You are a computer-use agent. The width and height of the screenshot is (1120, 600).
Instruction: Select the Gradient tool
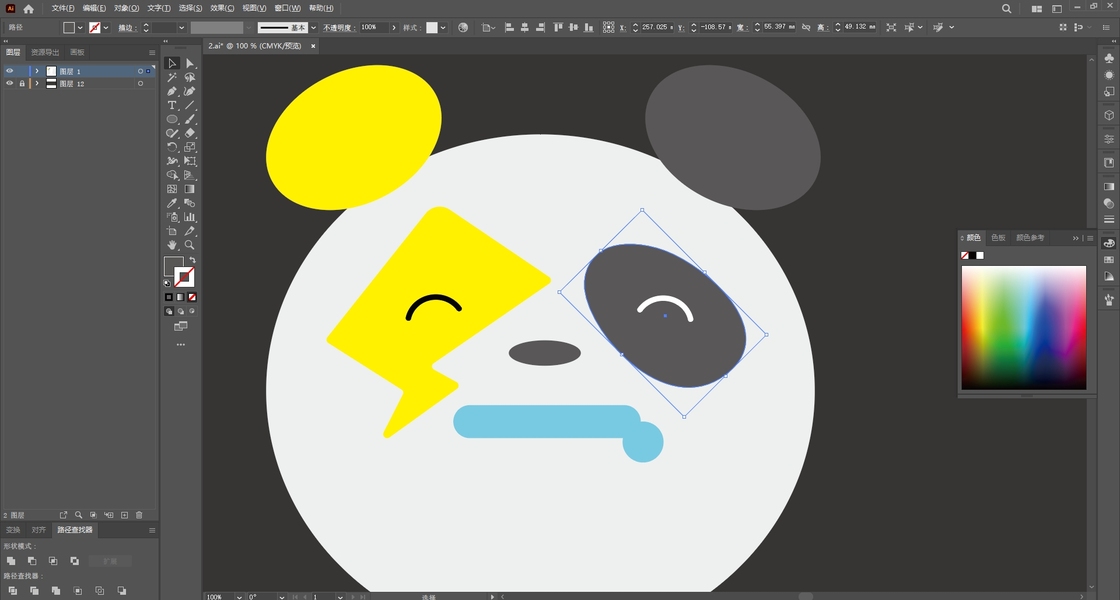189,189
